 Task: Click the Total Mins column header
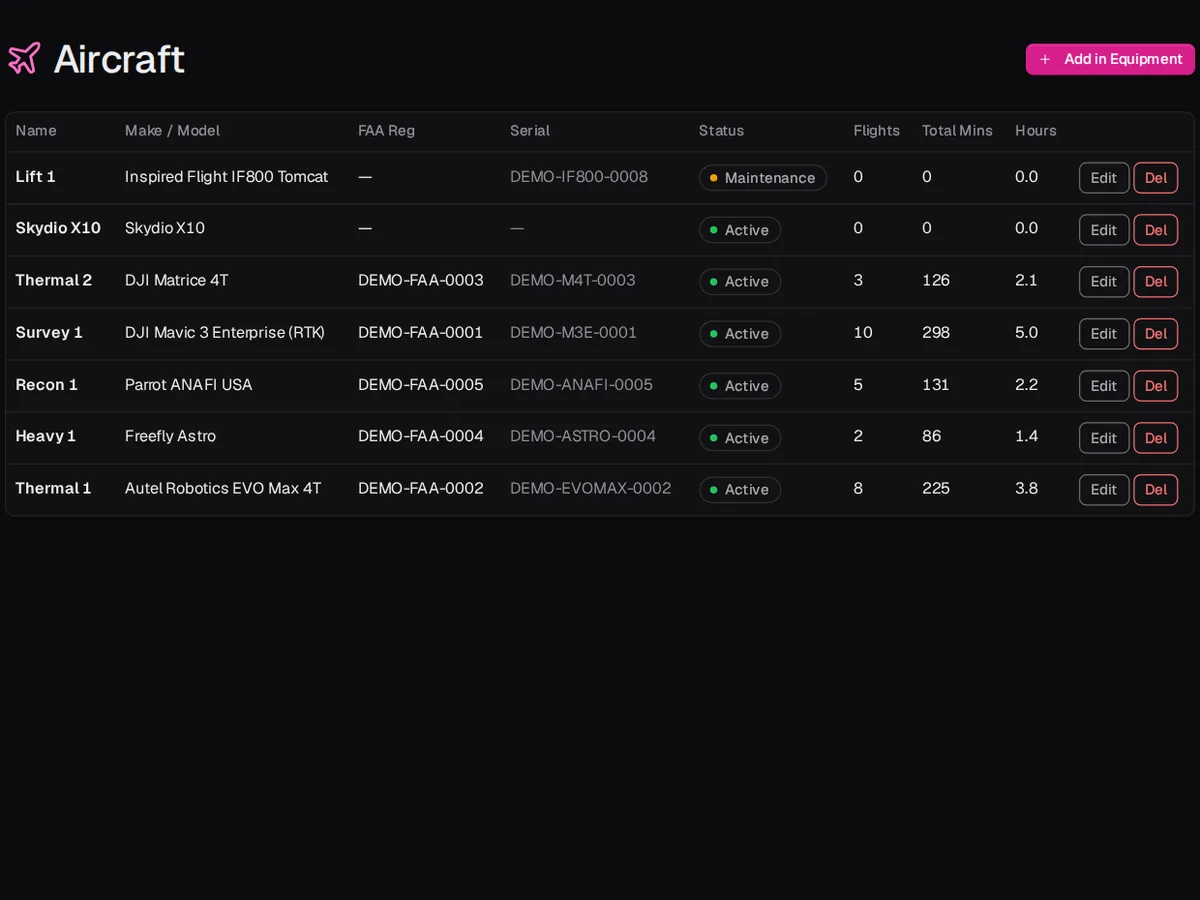(x=957, y=131)
